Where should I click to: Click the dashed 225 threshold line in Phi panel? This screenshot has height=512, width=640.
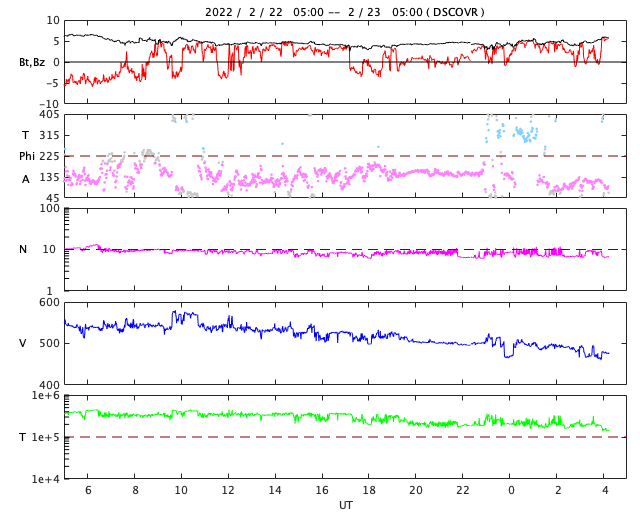tap(345, 156)
